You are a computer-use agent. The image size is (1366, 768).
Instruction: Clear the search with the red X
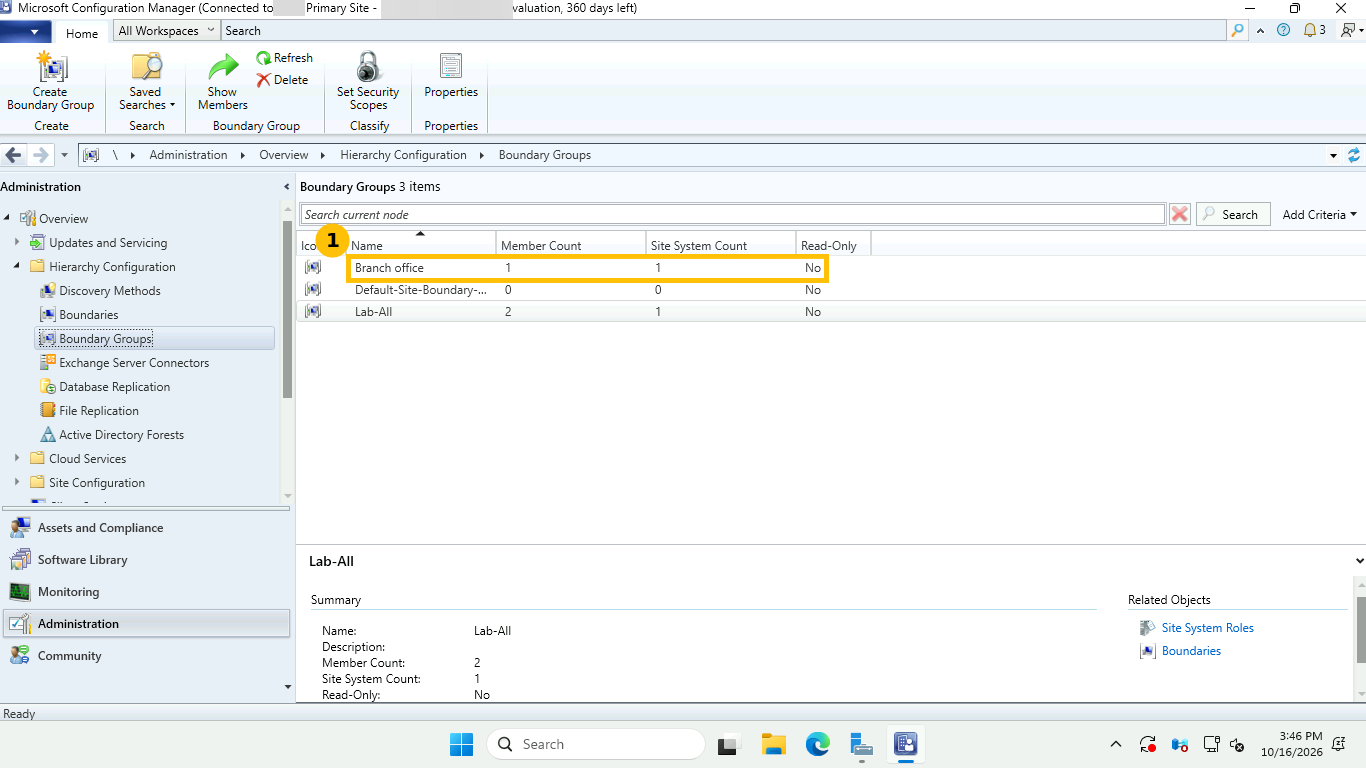(1180, 214)
